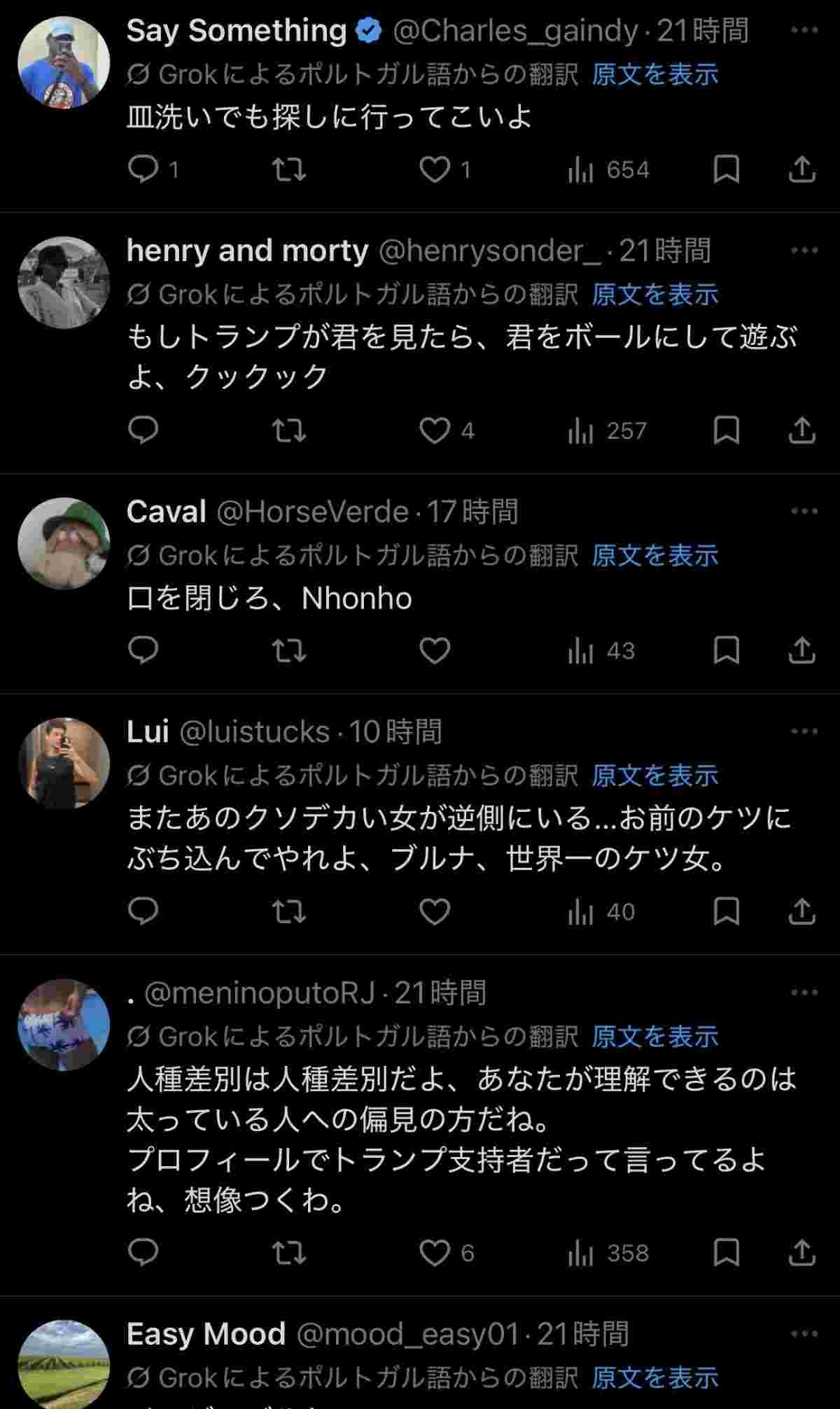Viewport: 840px width, 1409px height.
Task: Reply to Say Something's tweet
Action: click(144, 169)
